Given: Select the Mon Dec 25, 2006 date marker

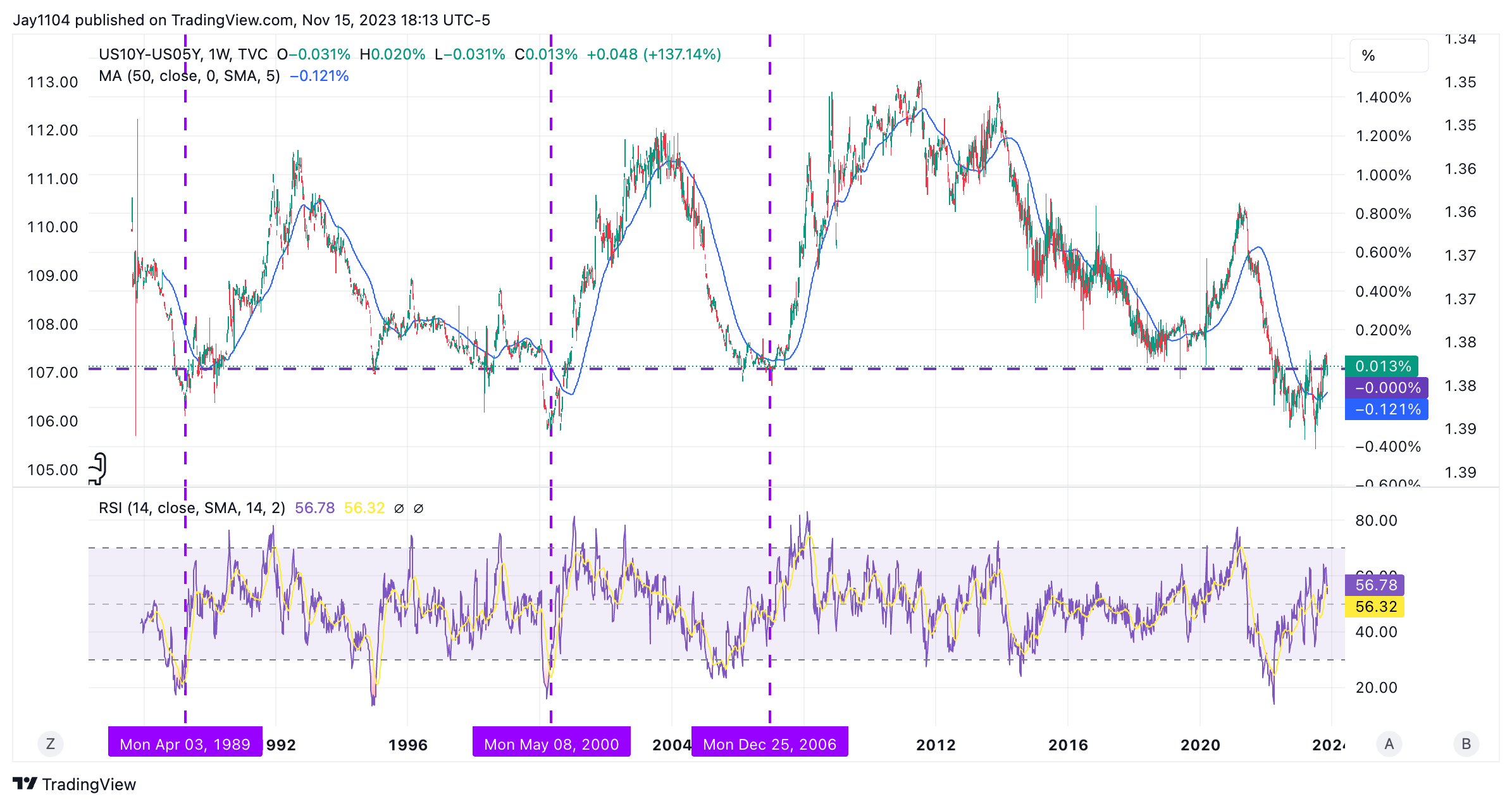Looking at the screenshot, I should 770,742.
